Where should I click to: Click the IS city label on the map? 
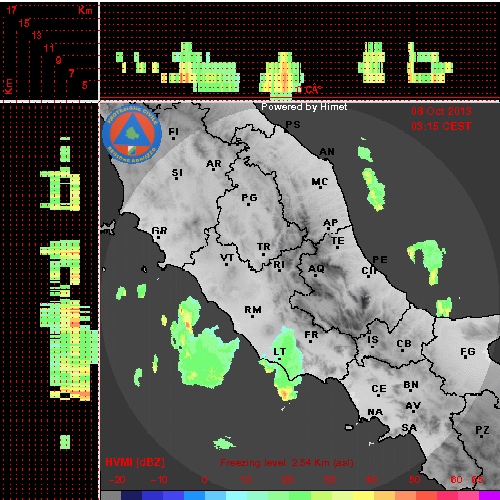point(373,340)
